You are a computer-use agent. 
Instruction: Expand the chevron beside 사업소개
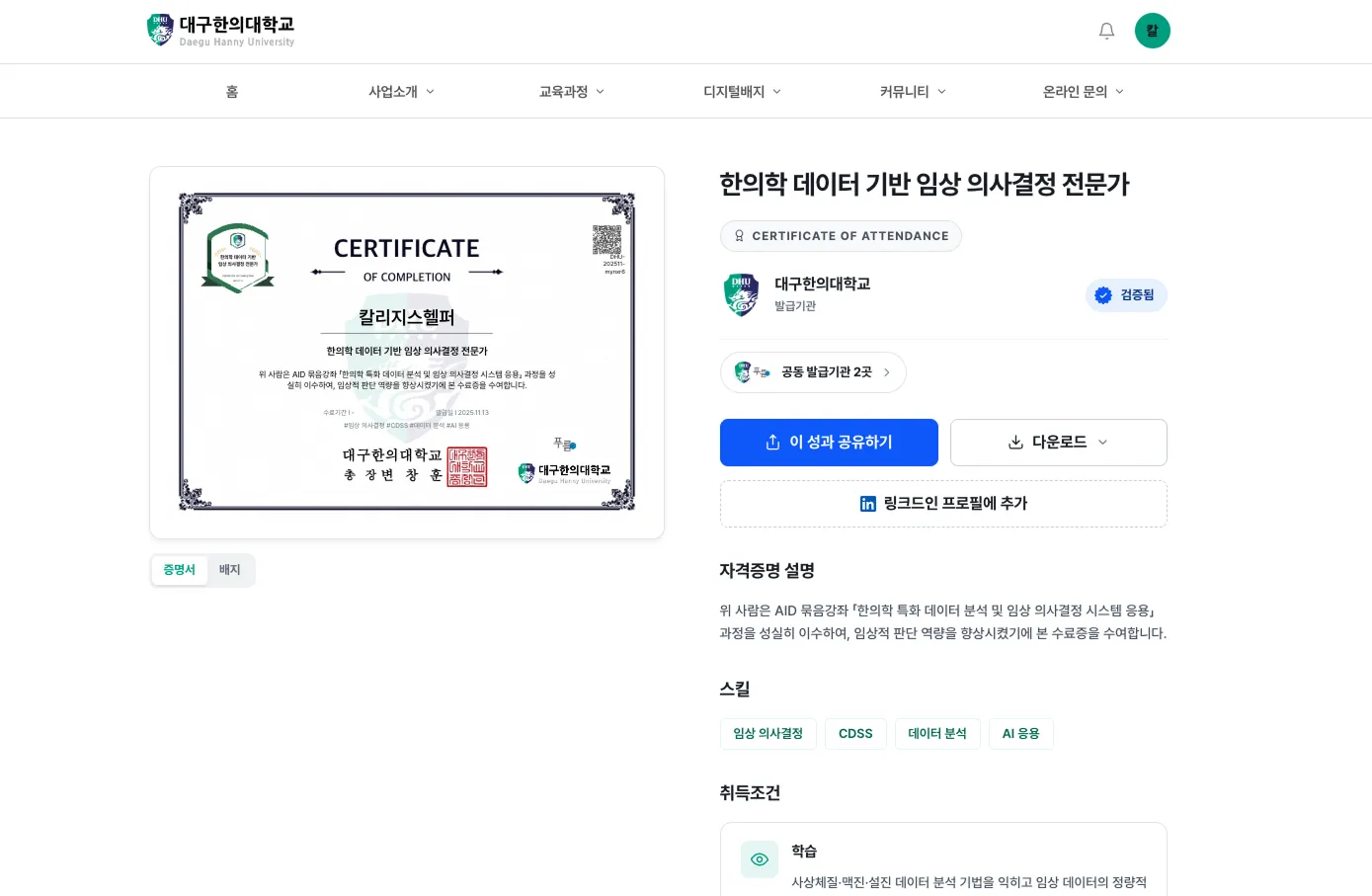click(x=430, y=92)
